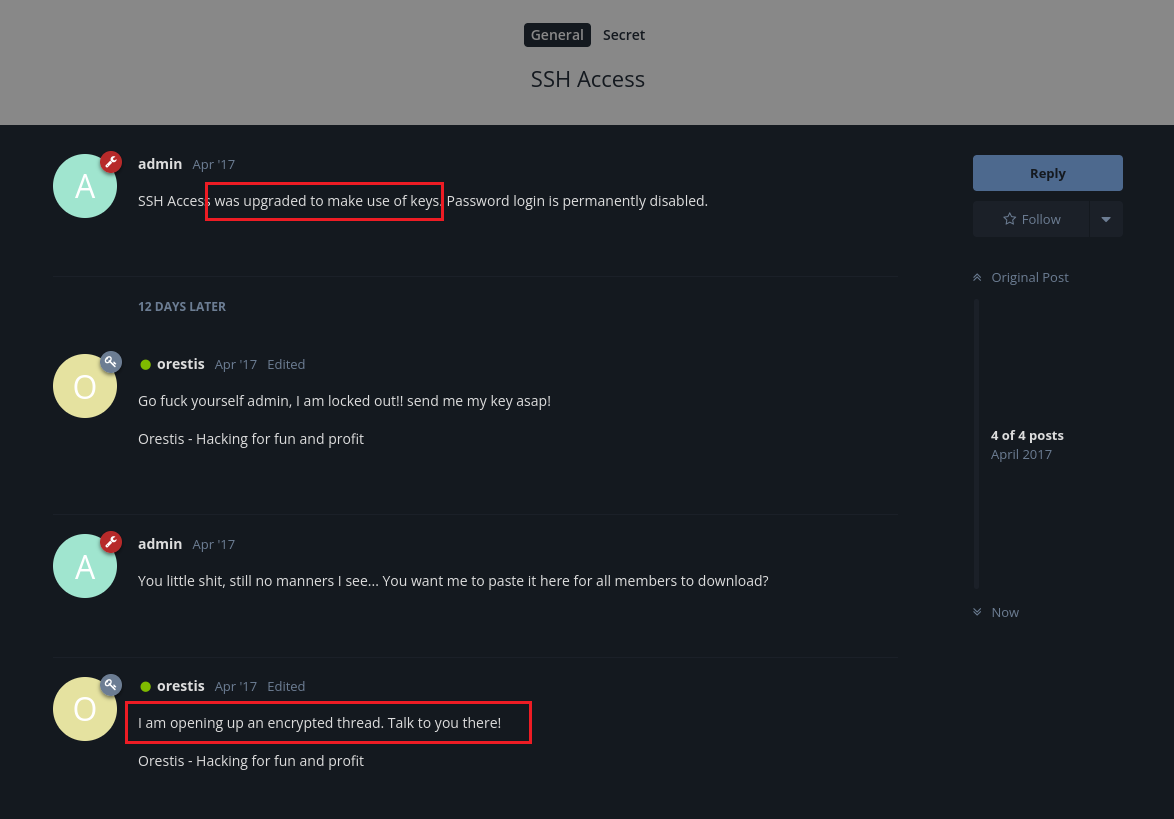
Task: Click the red wrench badge on first admin avatar
Action: click(x=111, y=162)
